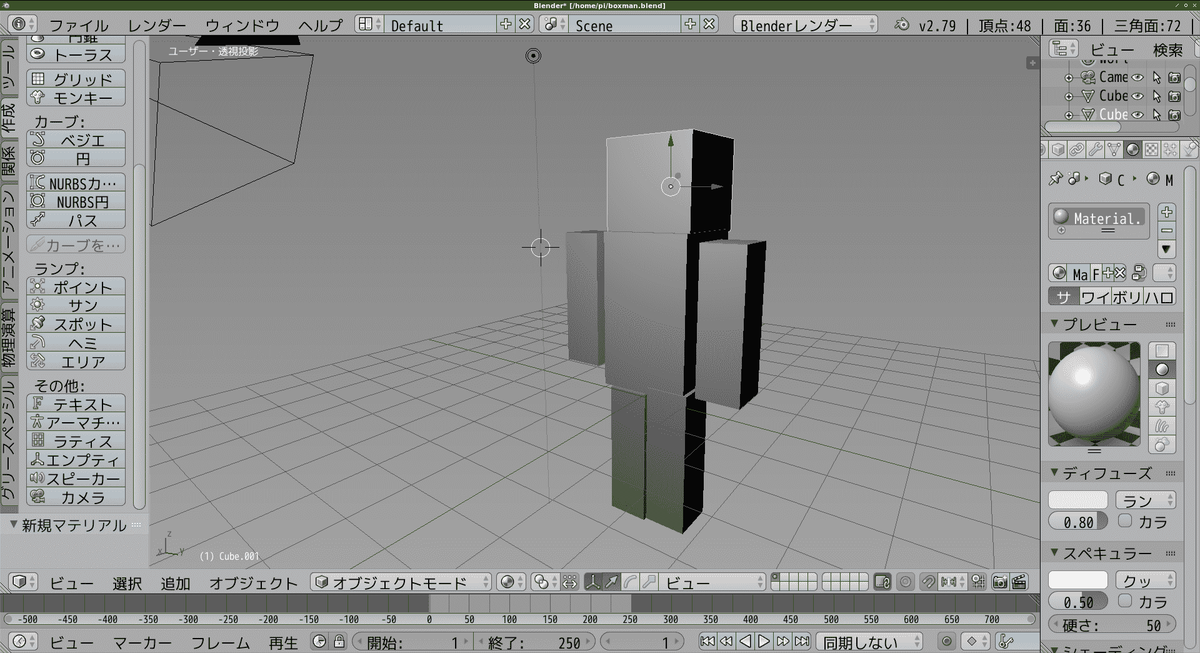This screenshot has width=1200, height=653.
Task: Open the Object data mesh properties tab
Action: 1114,149
